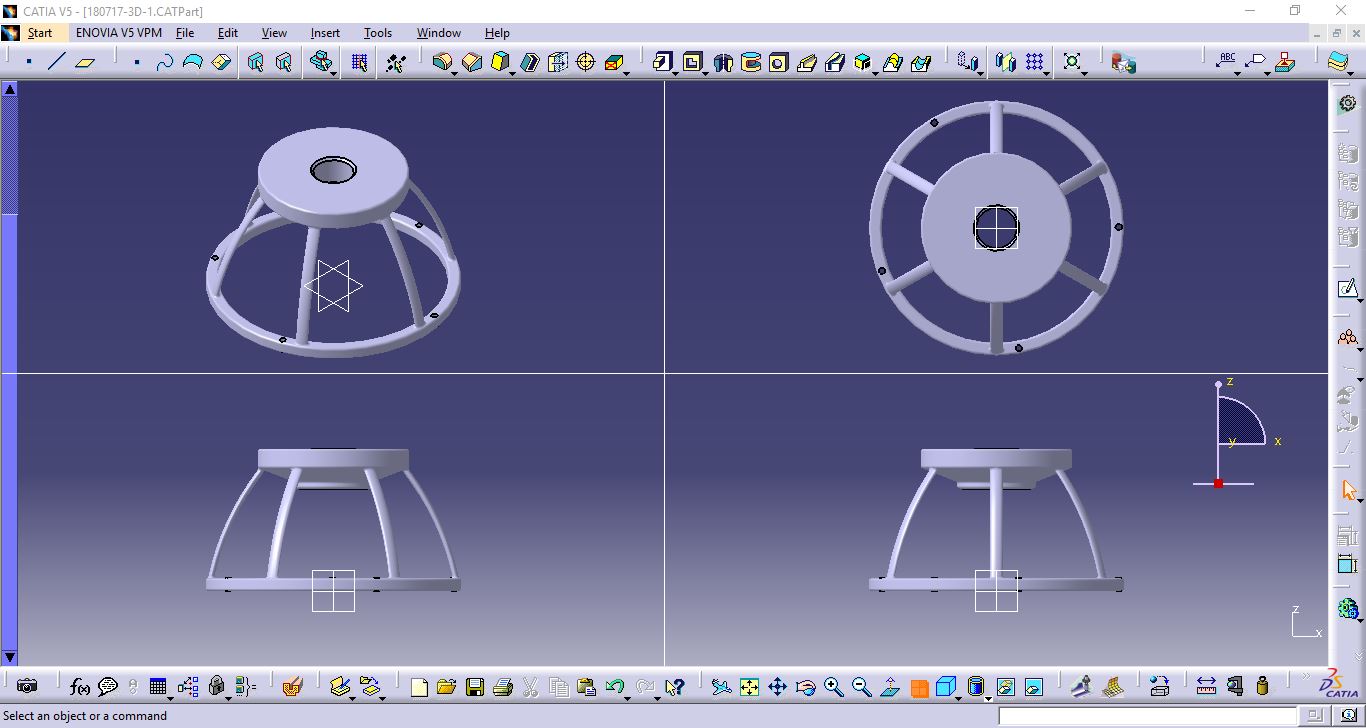Open the Formula f(x) editor
The width and height of the screenshot is (1366, 728).
click(x=78, y=686)
